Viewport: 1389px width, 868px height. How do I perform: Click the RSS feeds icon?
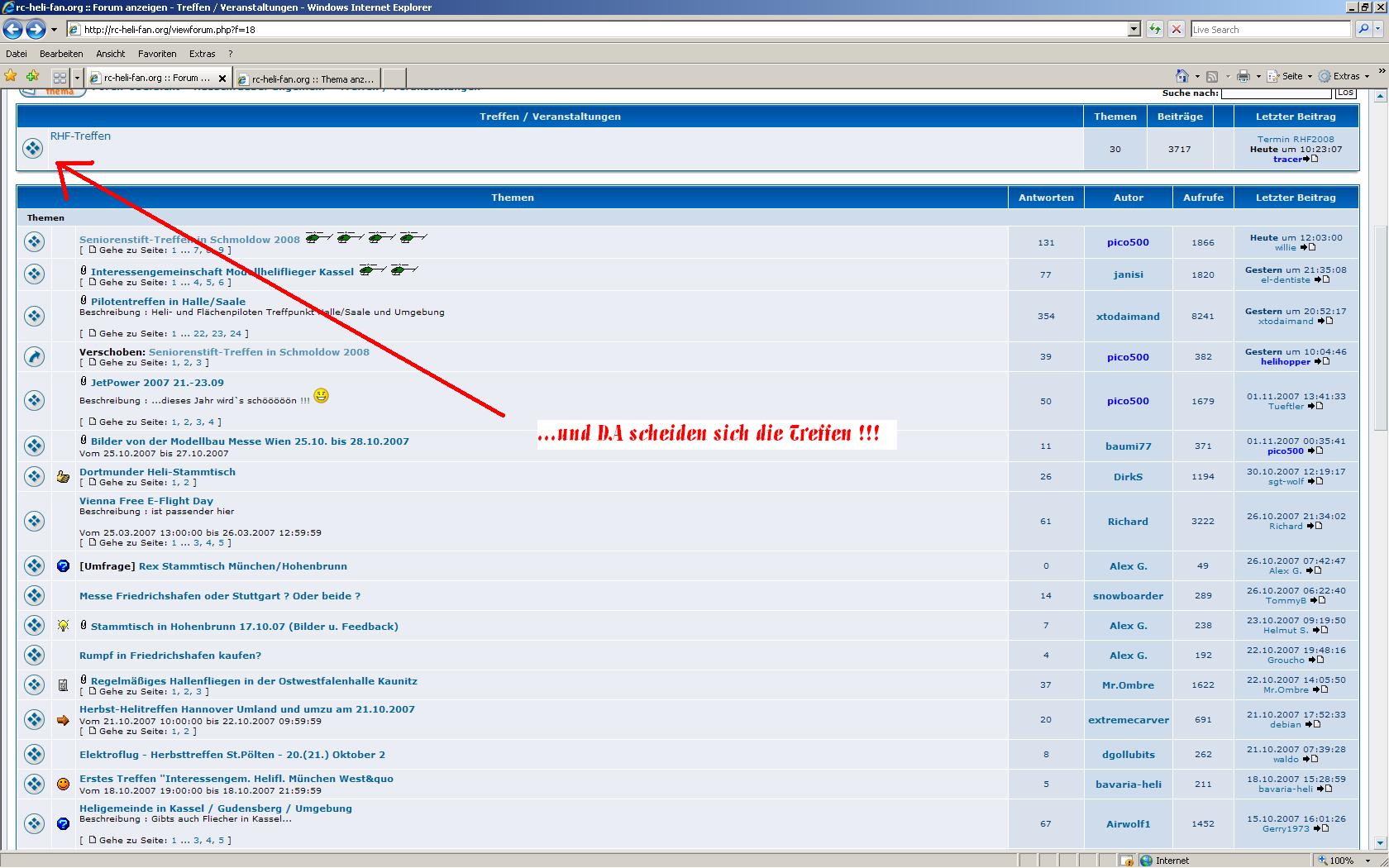pyautogui.click(x=1212, y=76)
